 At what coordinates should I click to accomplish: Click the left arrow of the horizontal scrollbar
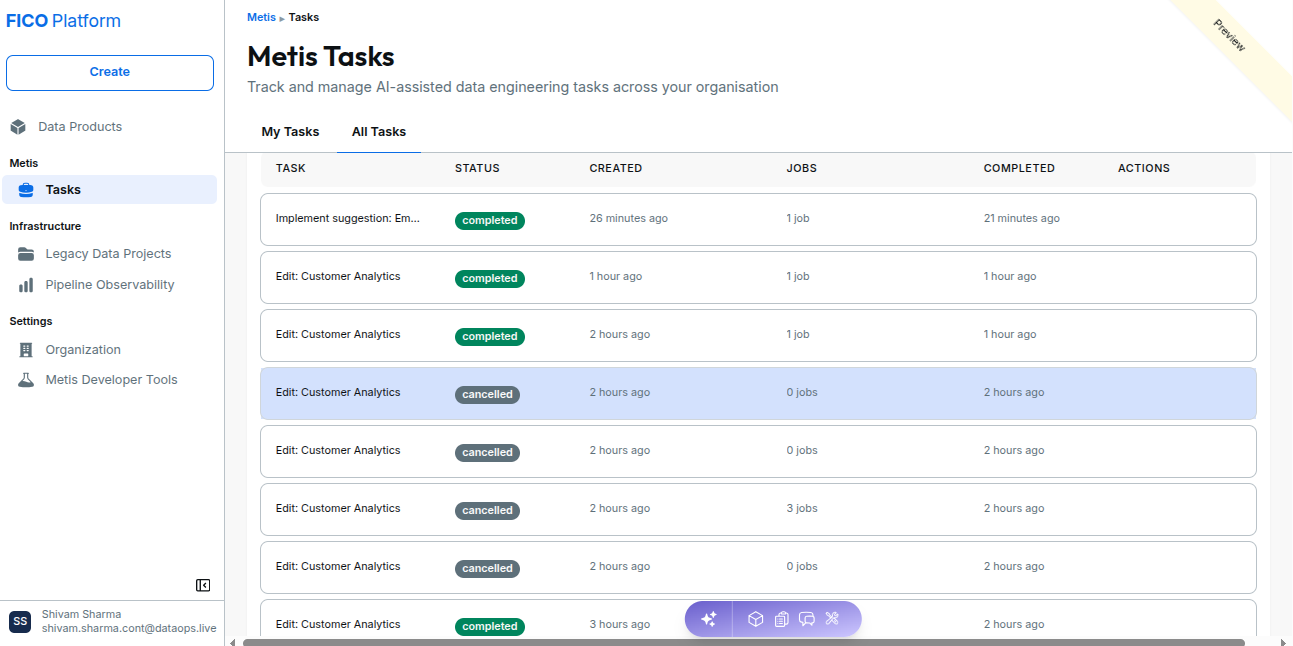(233, 642)
